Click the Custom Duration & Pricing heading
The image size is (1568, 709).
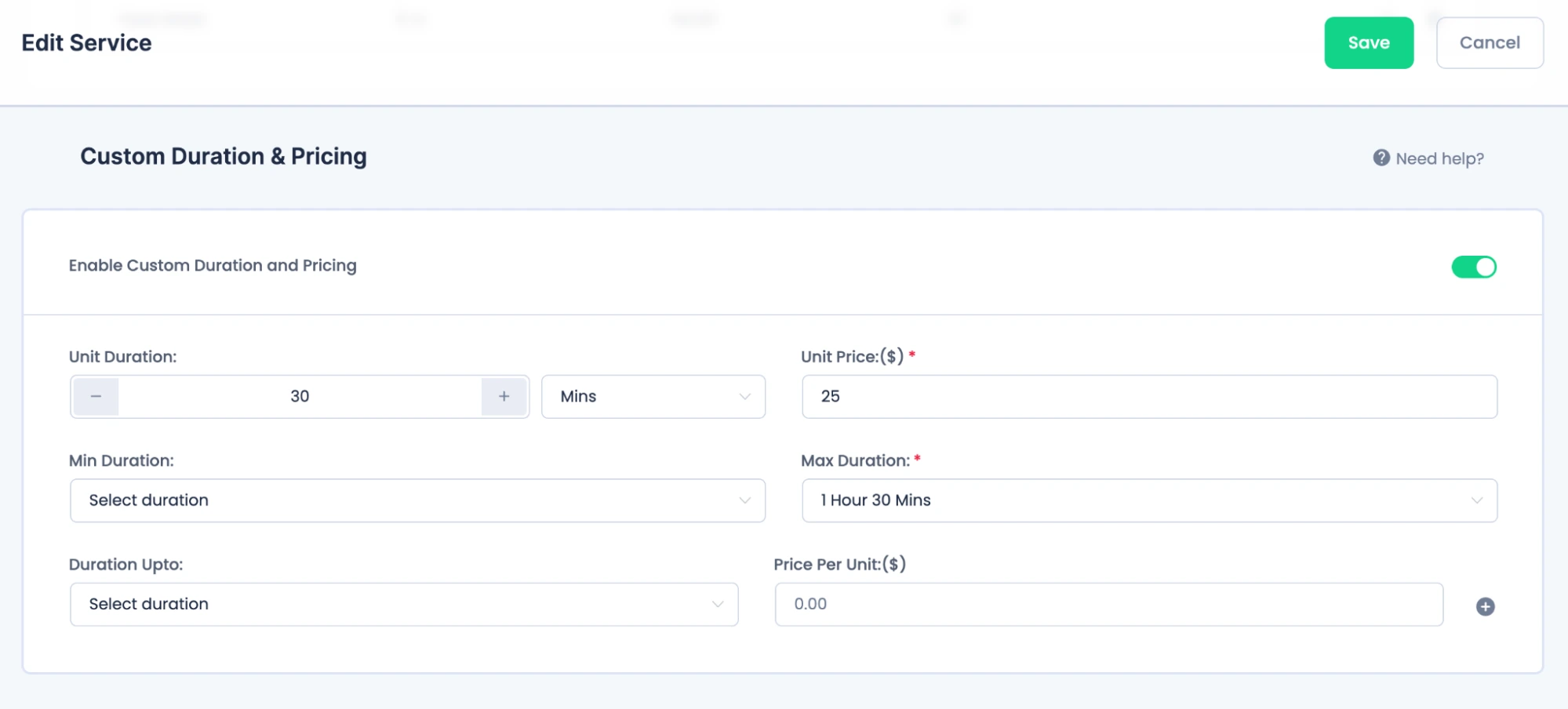[x=224, y=157]
